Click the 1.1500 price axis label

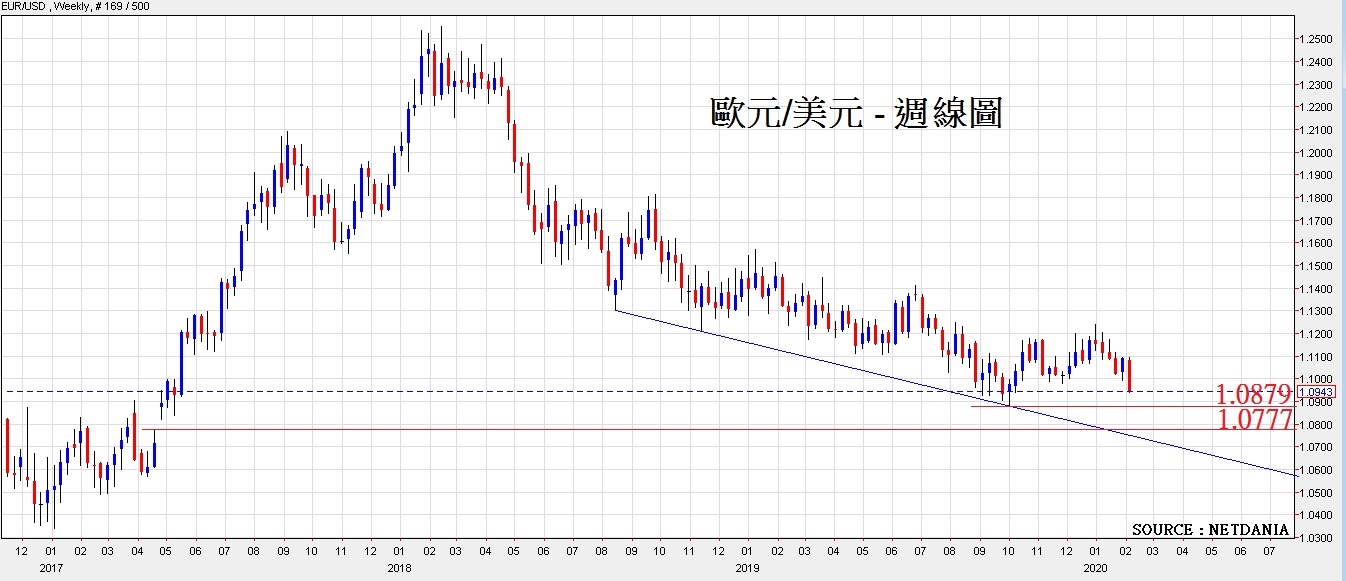1317,266
